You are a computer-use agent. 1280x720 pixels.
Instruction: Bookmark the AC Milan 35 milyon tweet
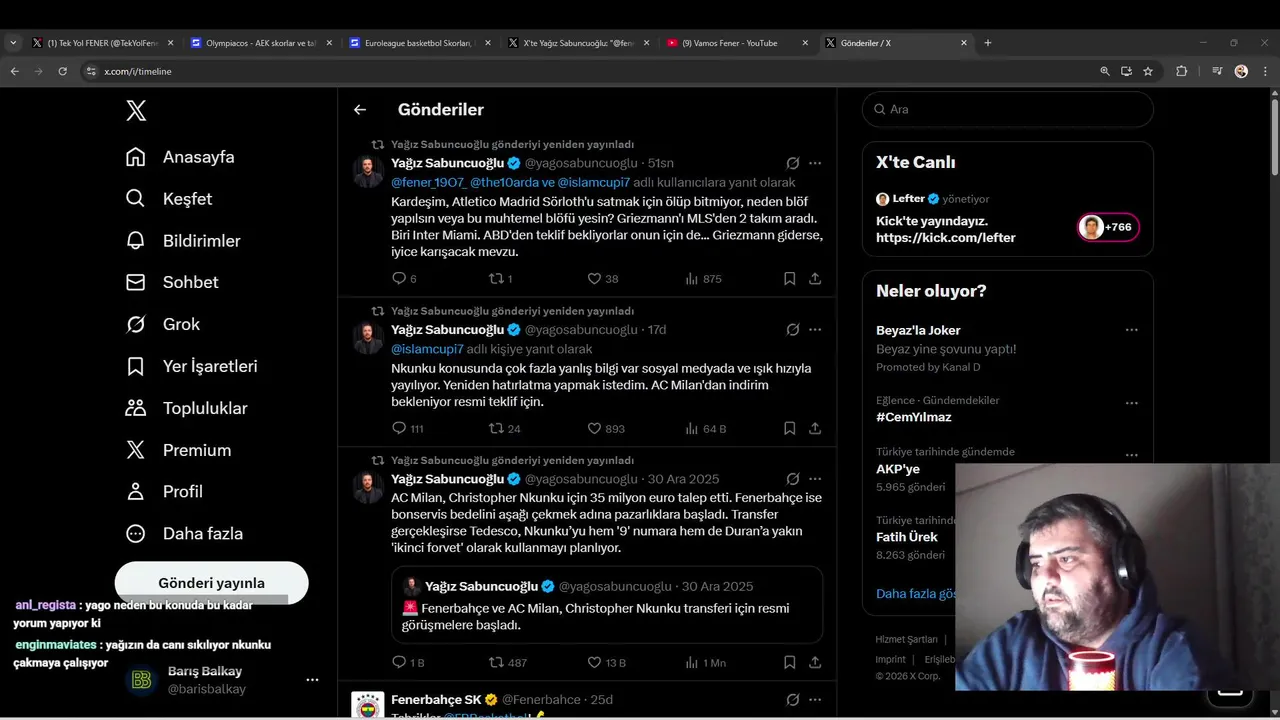(789, 662)
